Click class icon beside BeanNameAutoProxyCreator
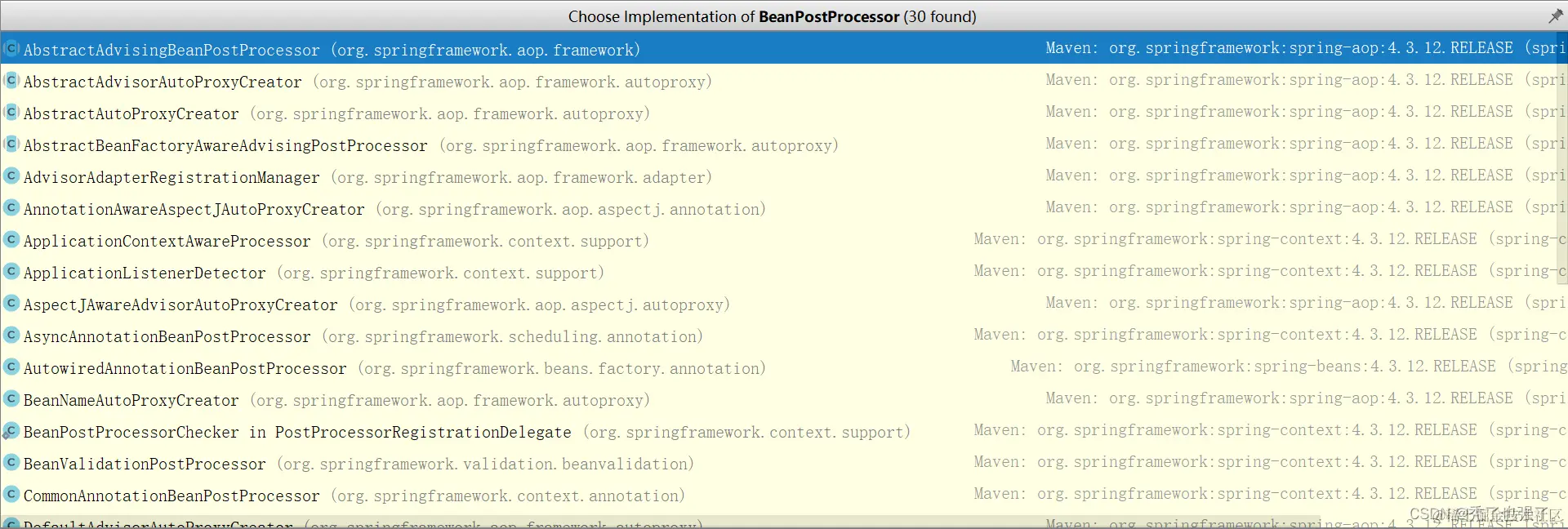Viewport: 1568px width, 529px height. pyautogui.click(x=11, y=399)
